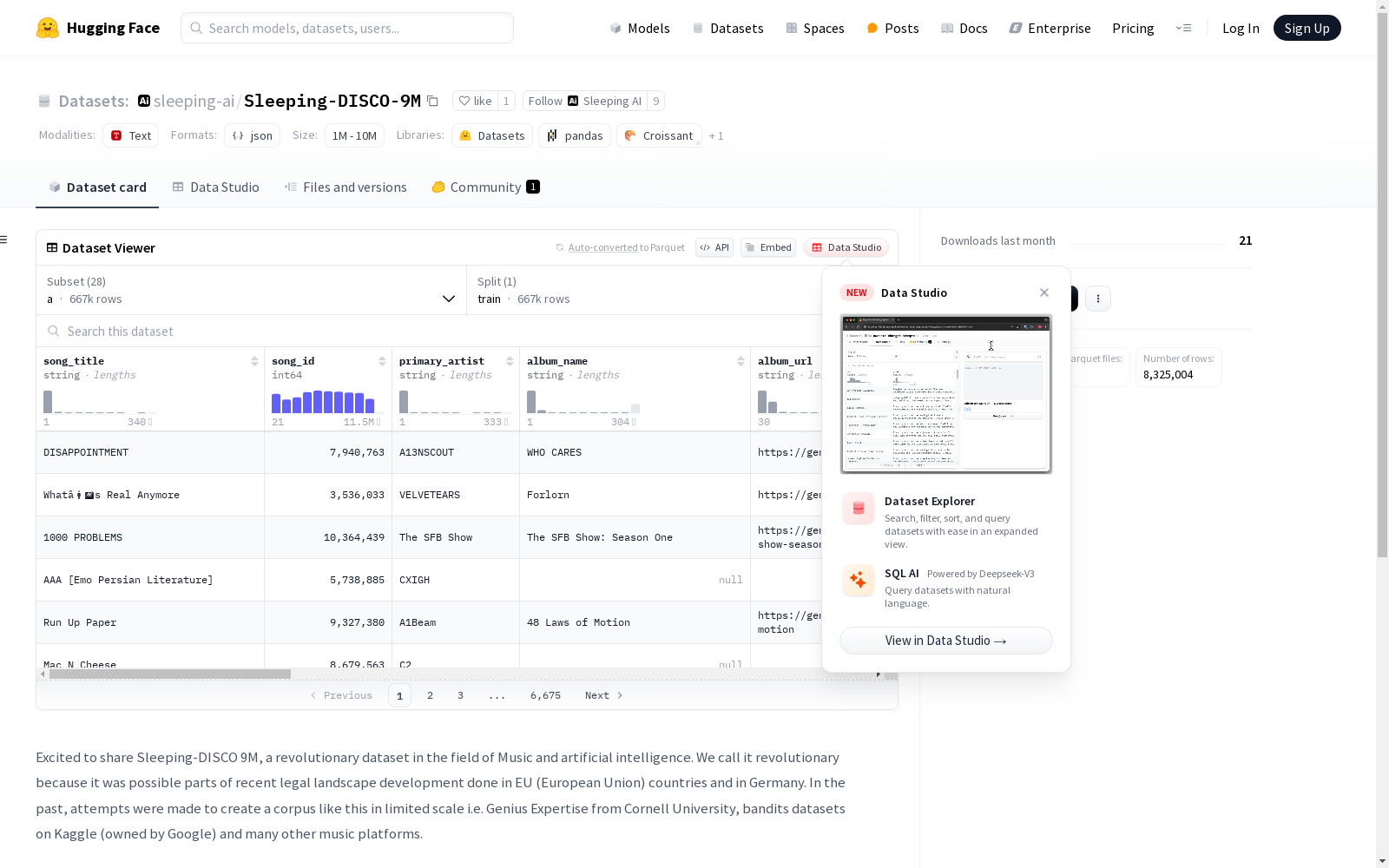The image size is (1389, 868).
Task: Select the Text modality tag
Action: [131, 135]
